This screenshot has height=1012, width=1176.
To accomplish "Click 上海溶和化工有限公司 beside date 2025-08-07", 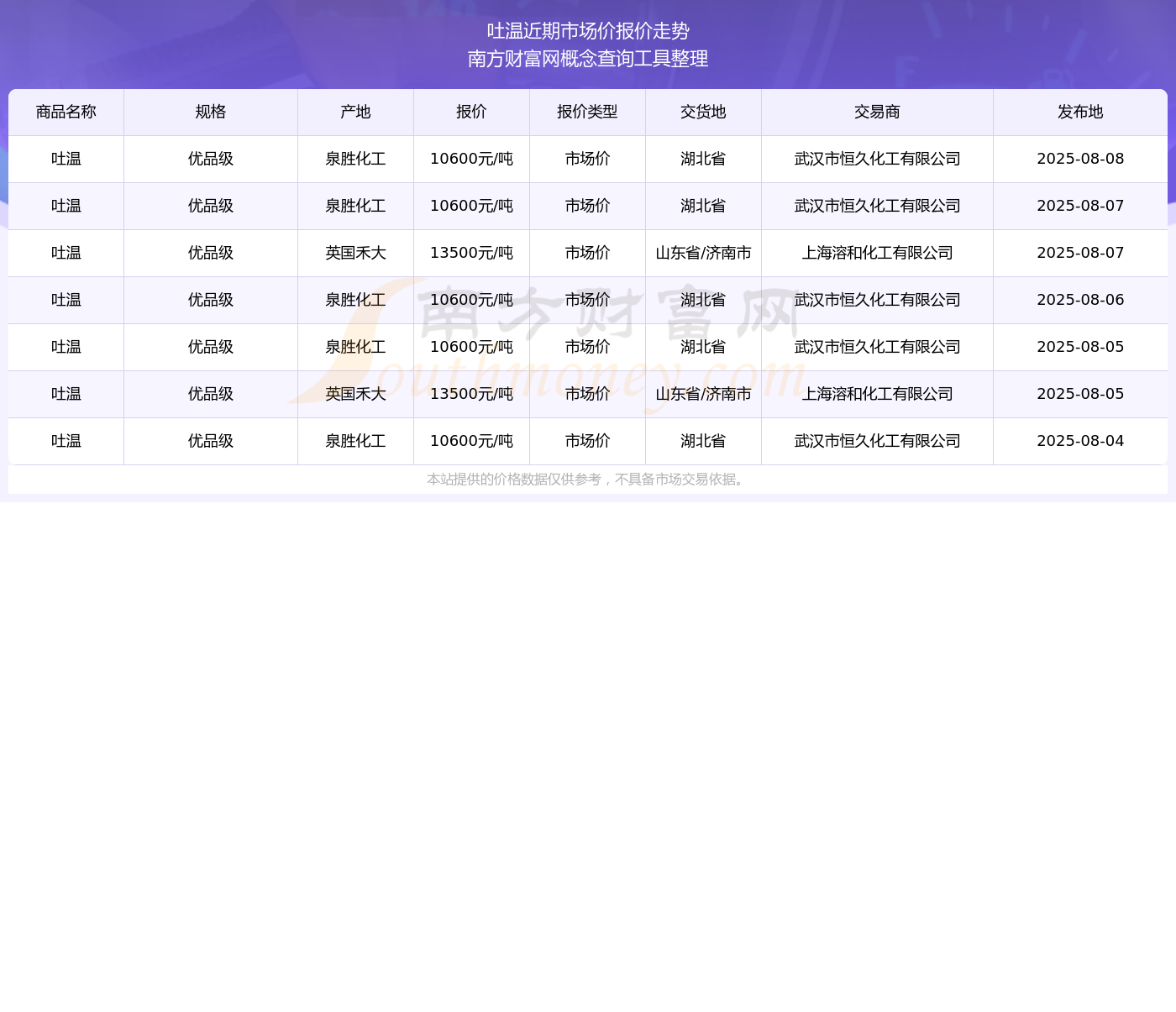I will coord(877,253).
